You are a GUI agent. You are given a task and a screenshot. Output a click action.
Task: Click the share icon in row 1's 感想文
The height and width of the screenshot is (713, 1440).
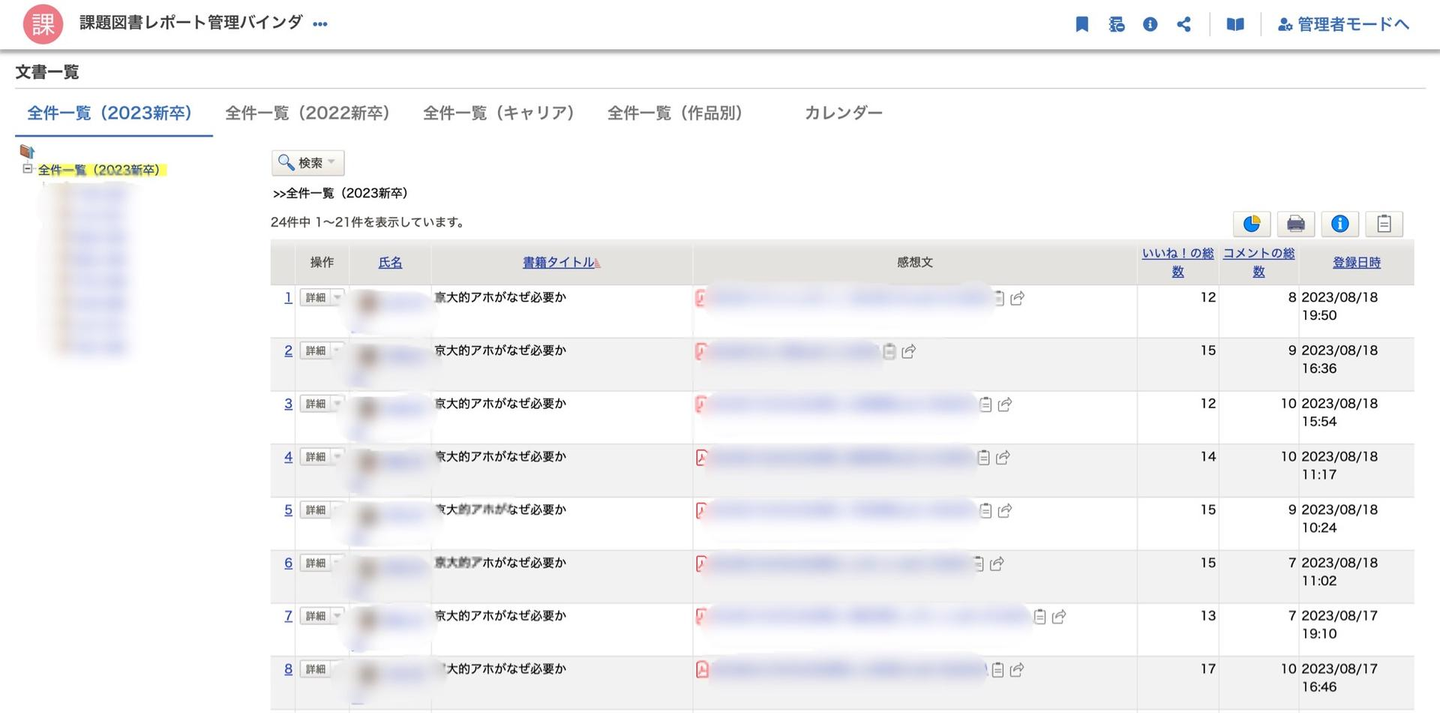click(1018, 298)
